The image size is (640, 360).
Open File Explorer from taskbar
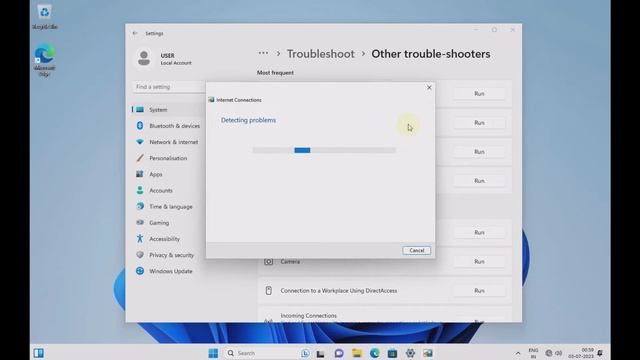tap(357, 353)
